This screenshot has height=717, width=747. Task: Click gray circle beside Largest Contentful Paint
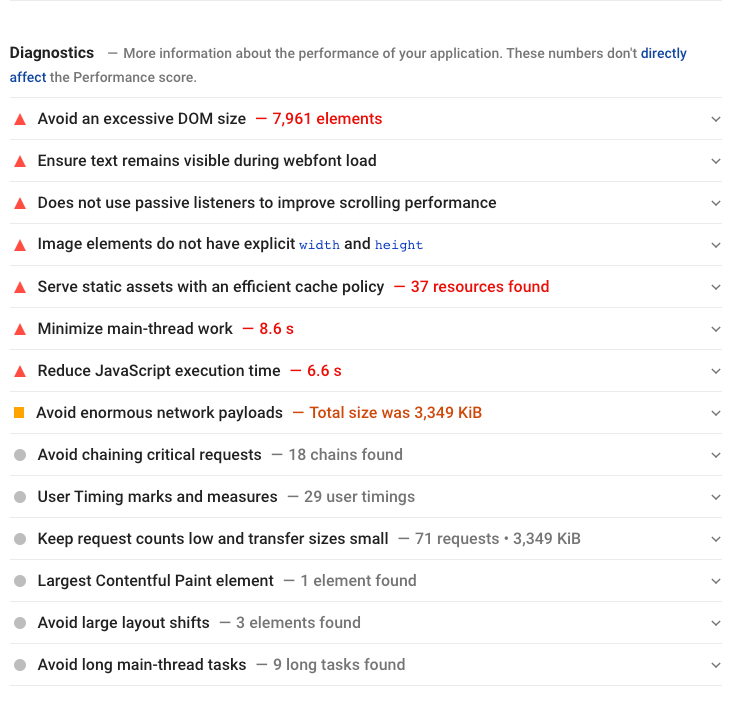pos(19,581)
